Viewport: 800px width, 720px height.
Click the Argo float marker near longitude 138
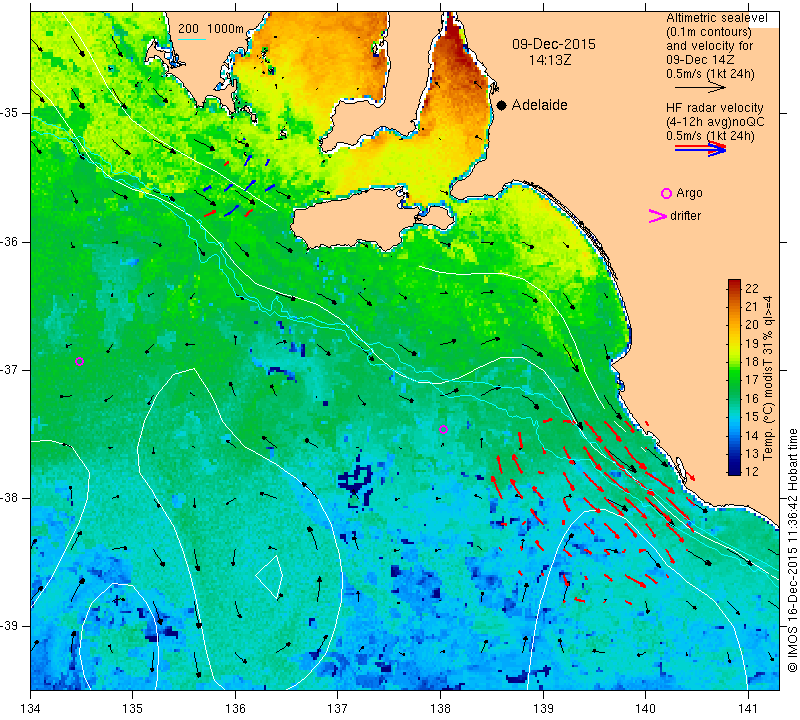[x=443, y=430]
